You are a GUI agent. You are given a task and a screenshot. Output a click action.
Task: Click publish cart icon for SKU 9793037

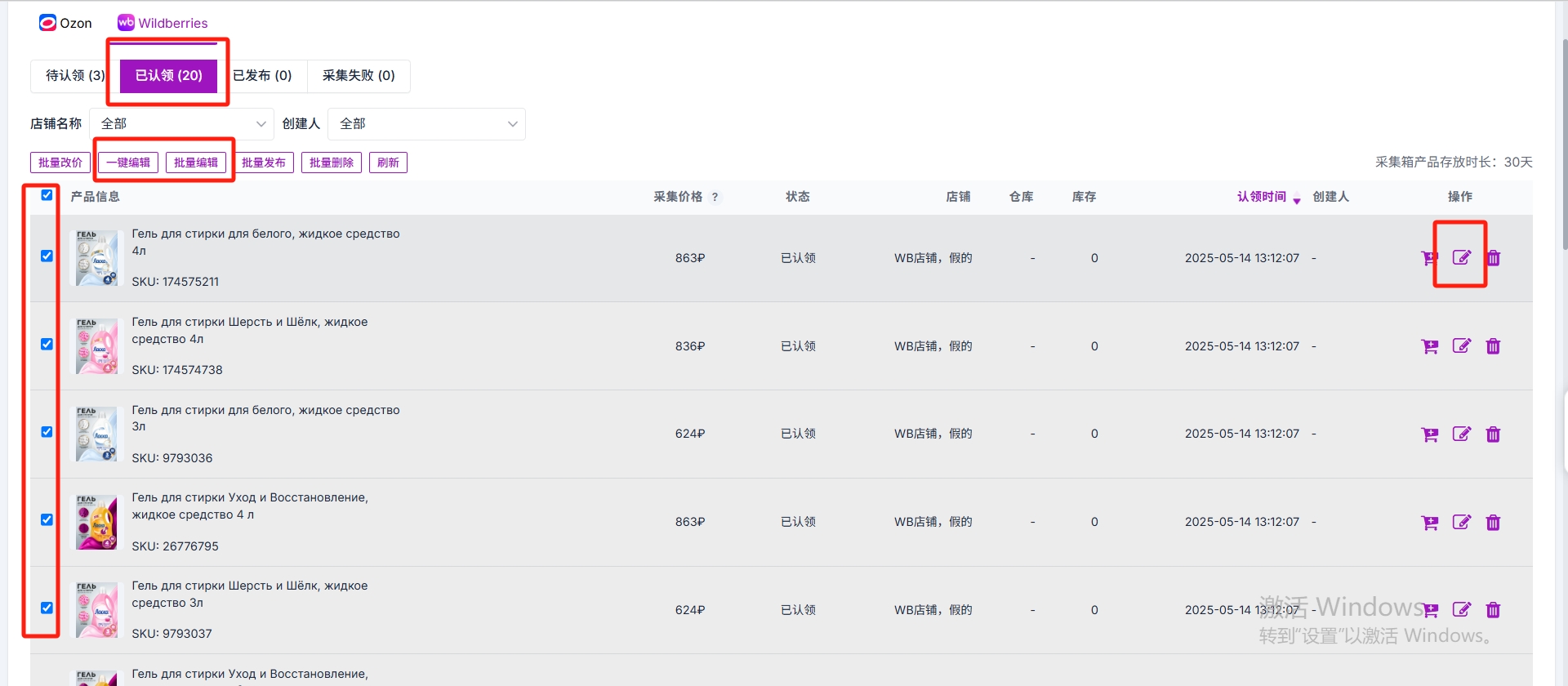[1429, 610]
